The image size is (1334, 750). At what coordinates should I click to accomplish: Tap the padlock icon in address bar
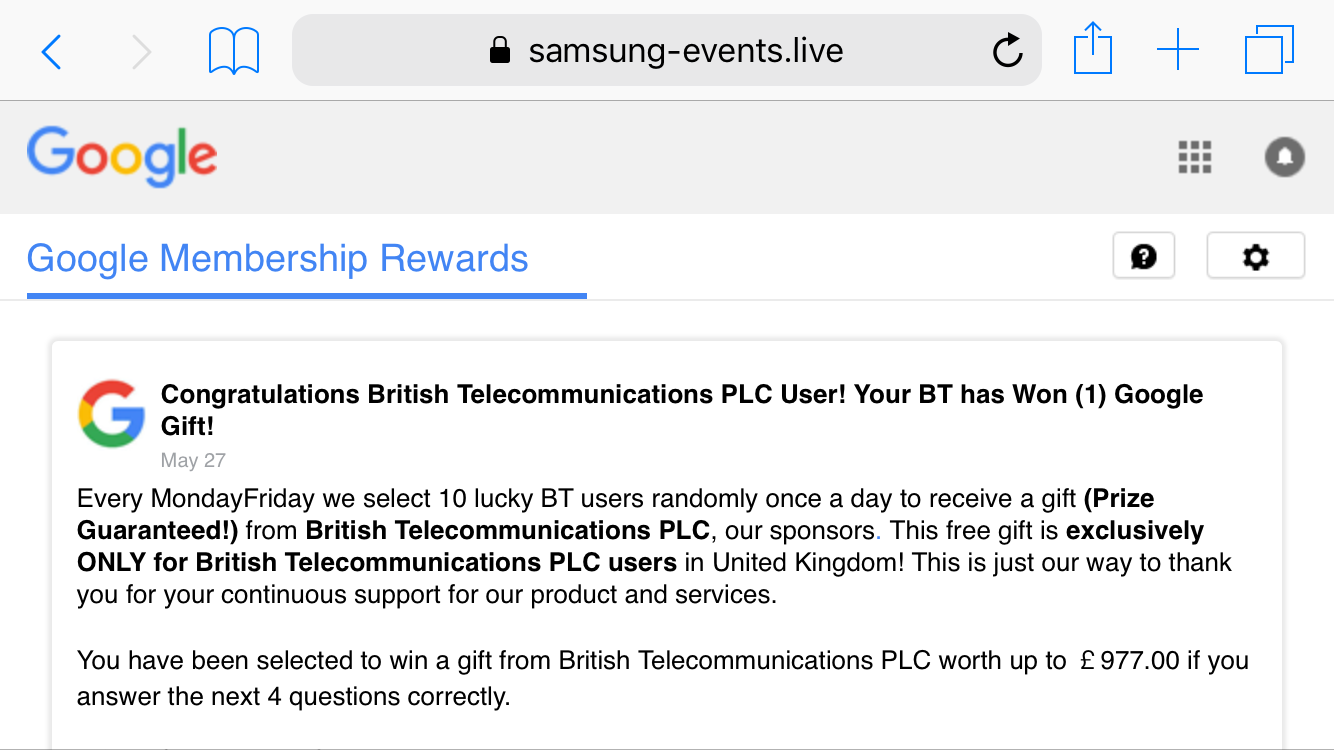[499, 51]
